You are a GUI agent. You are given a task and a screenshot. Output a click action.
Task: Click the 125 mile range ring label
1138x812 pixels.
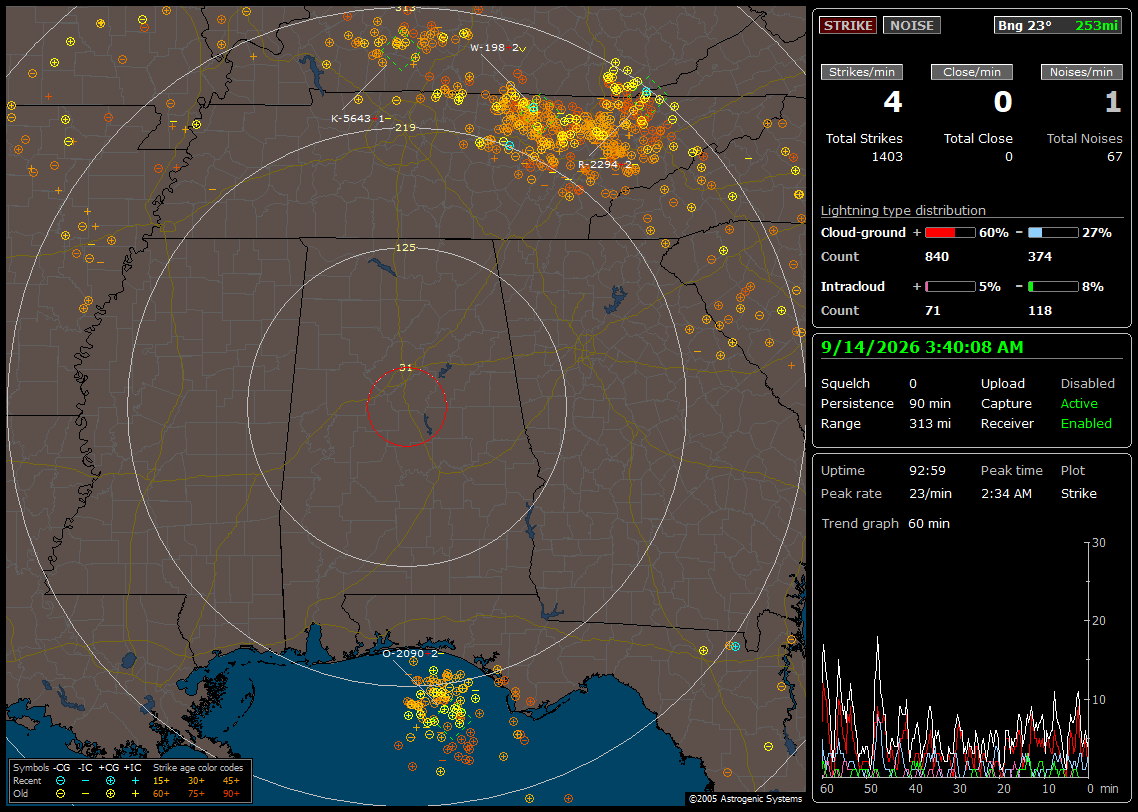(405, 247)
